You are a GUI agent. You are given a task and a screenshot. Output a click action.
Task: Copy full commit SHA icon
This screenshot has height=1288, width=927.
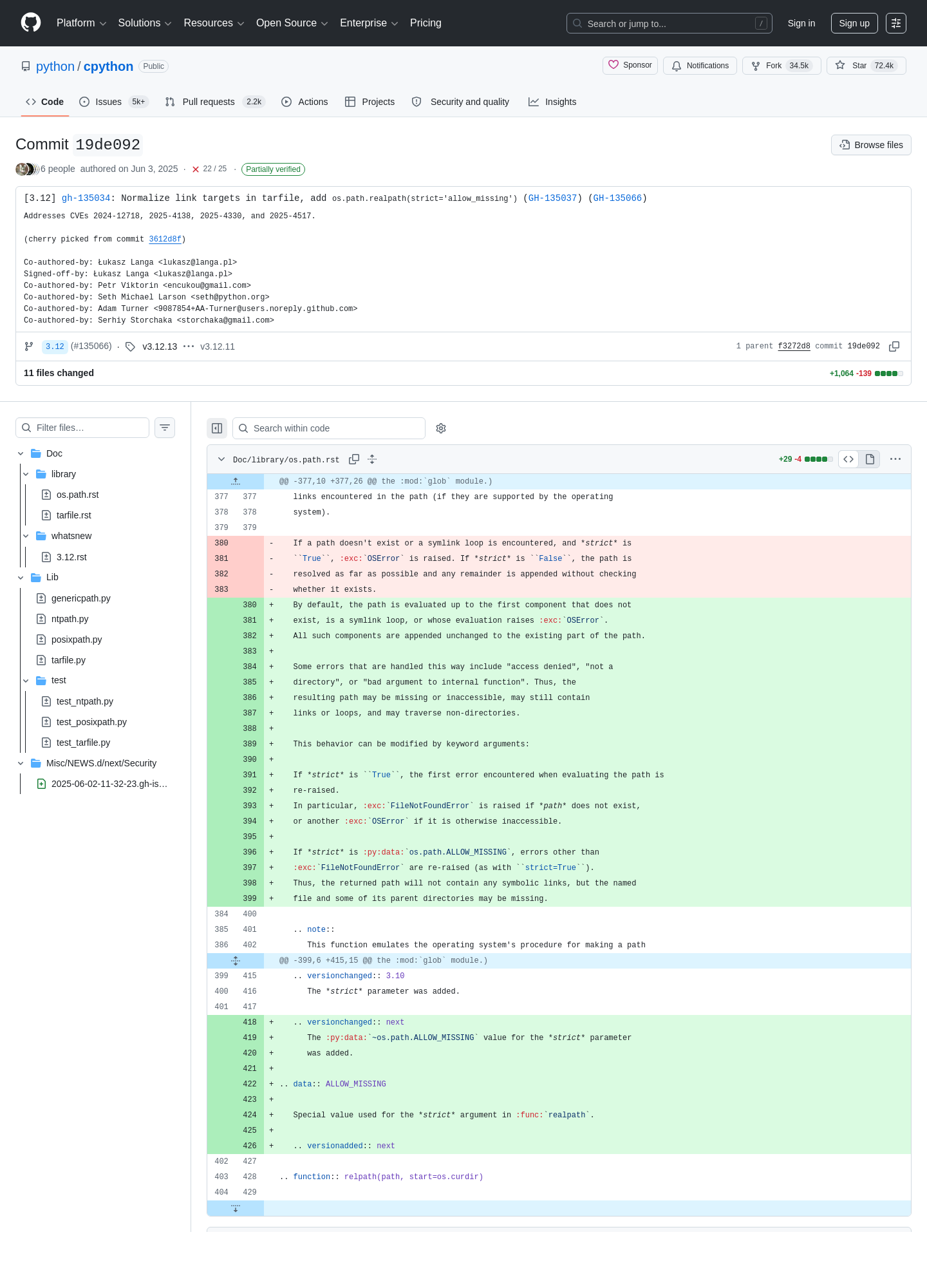point(894,346)
